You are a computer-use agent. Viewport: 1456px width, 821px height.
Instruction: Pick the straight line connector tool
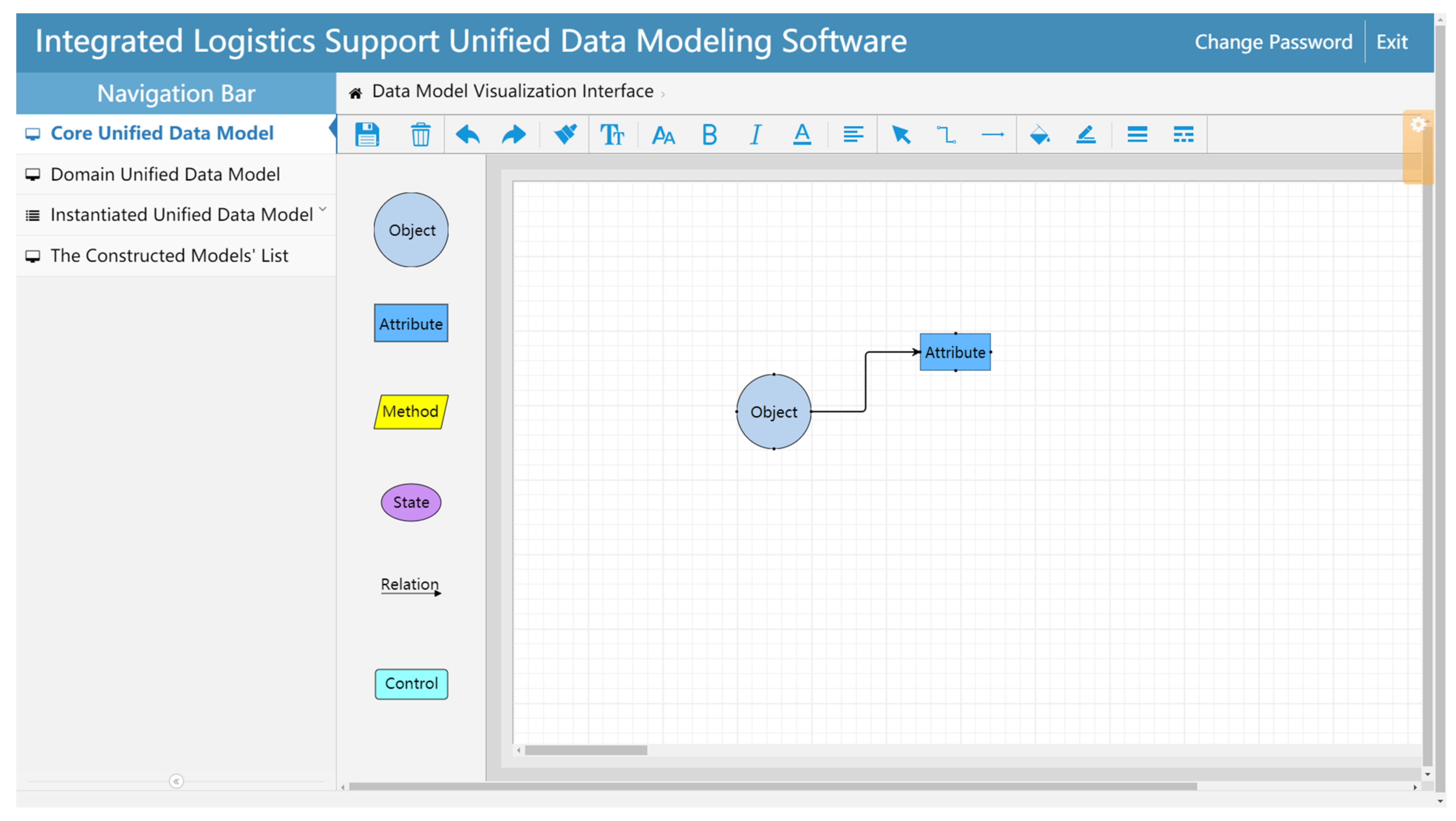coord(993,135)
